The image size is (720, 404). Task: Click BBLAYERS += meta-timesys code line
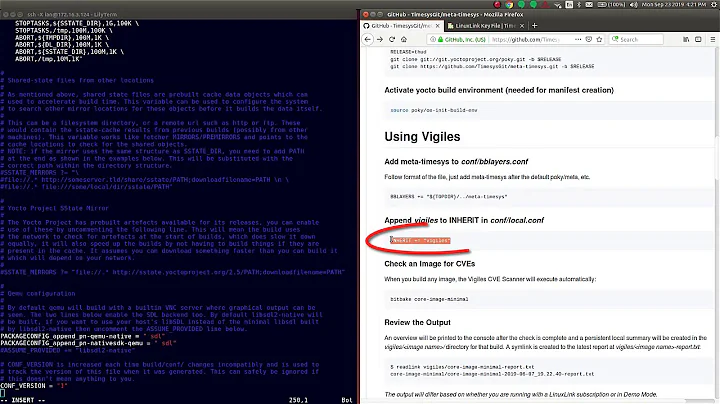tap(449, 196)
